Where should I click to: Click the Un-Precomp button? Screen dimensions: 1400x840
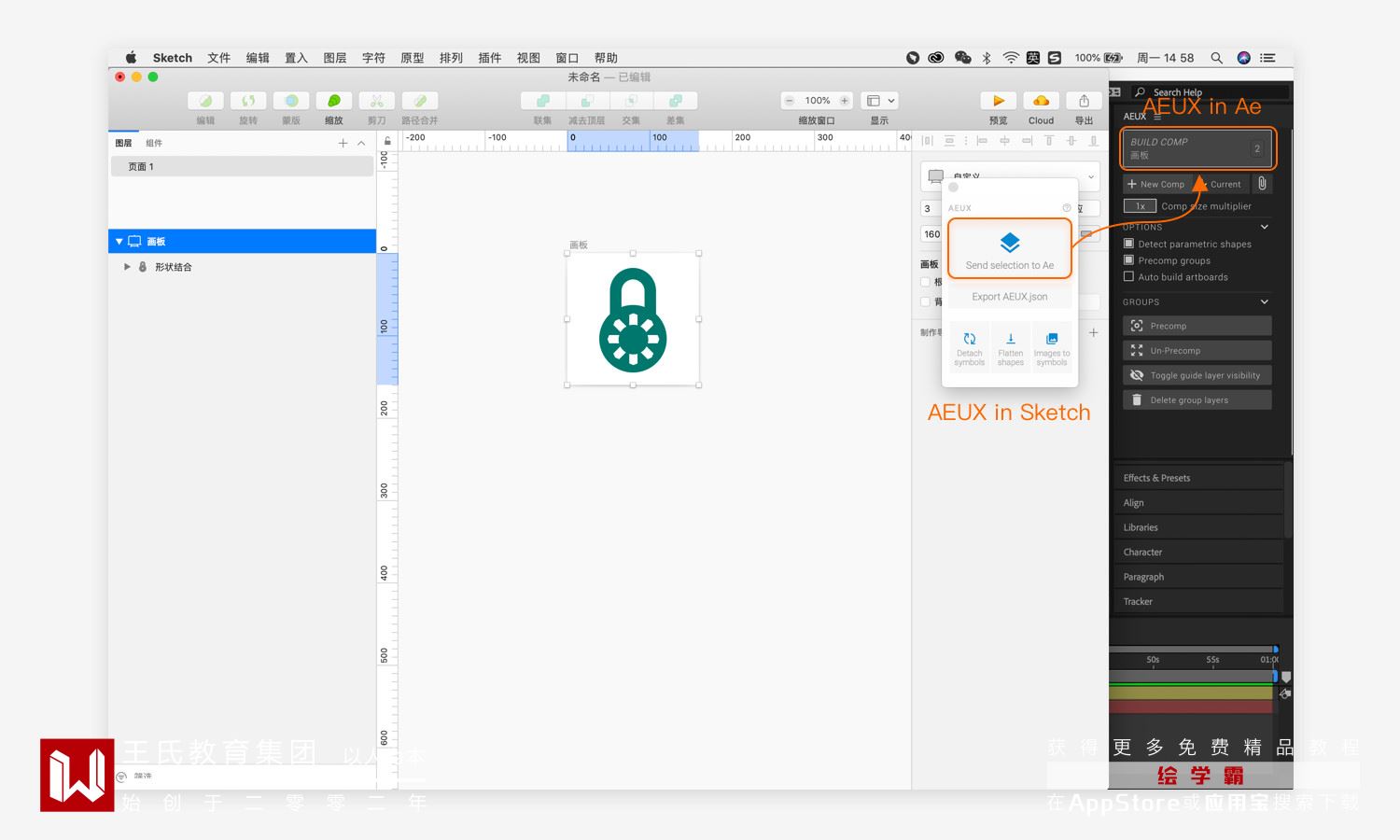point(1197,350)
